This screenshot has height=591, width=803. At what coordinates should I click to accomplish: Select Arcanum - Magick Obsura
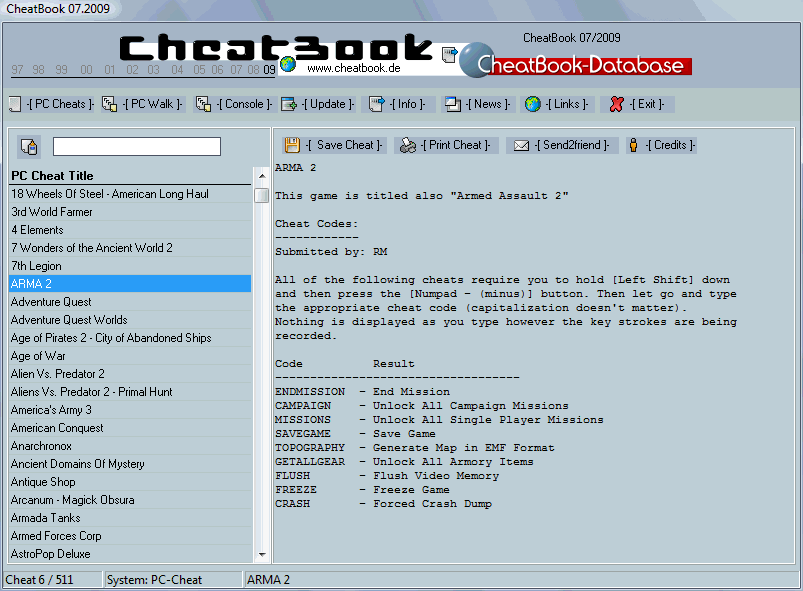coord(131,500)
